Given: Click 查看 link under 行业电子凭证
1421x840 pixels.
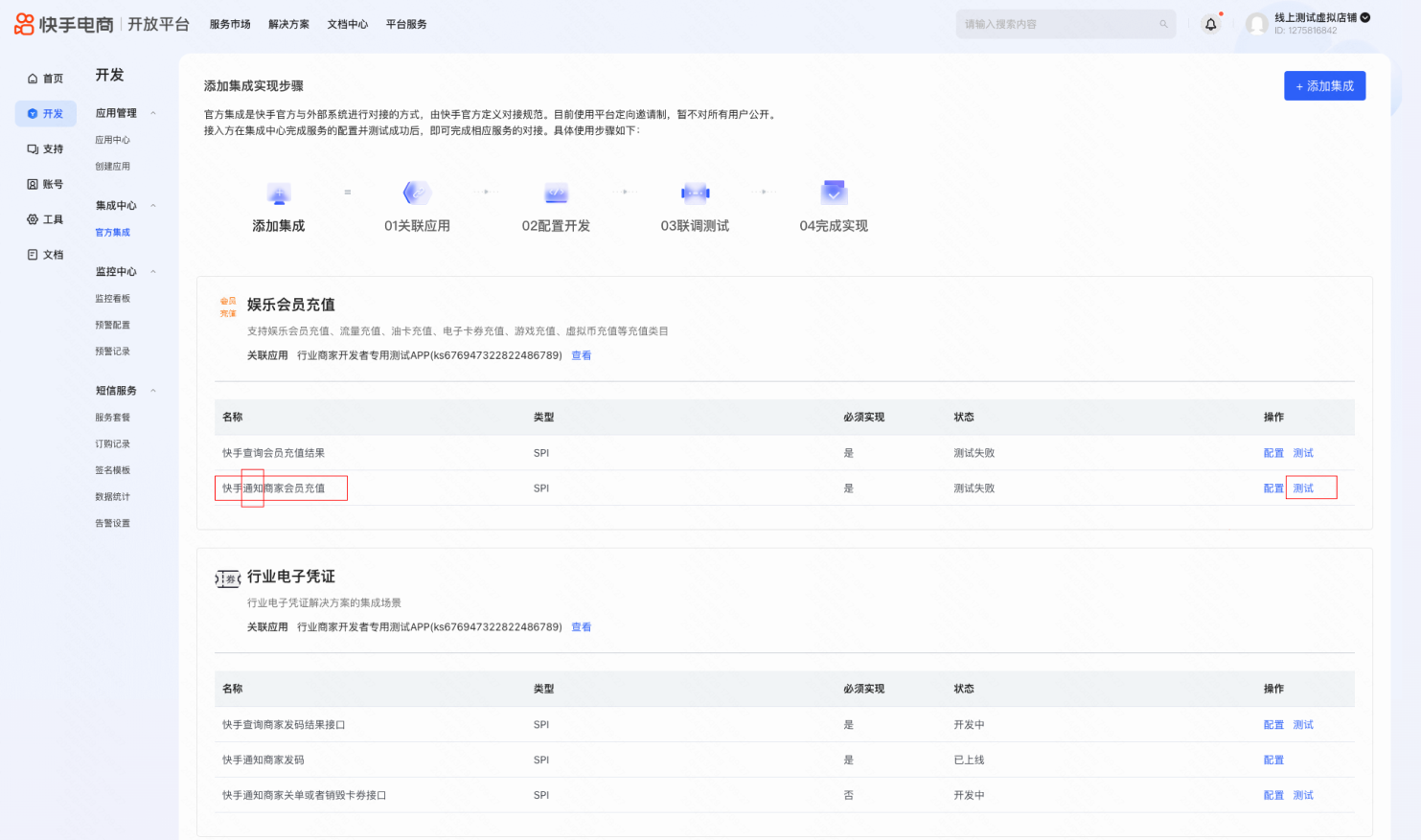Looking at the screenshot, I should pyautogui.click(x=582, y=627).
